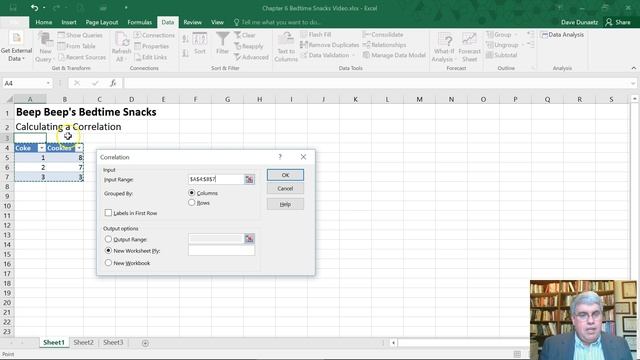Screen dimensions: 640x360
Task: Click the Share button
Action: tap(618, 22)
